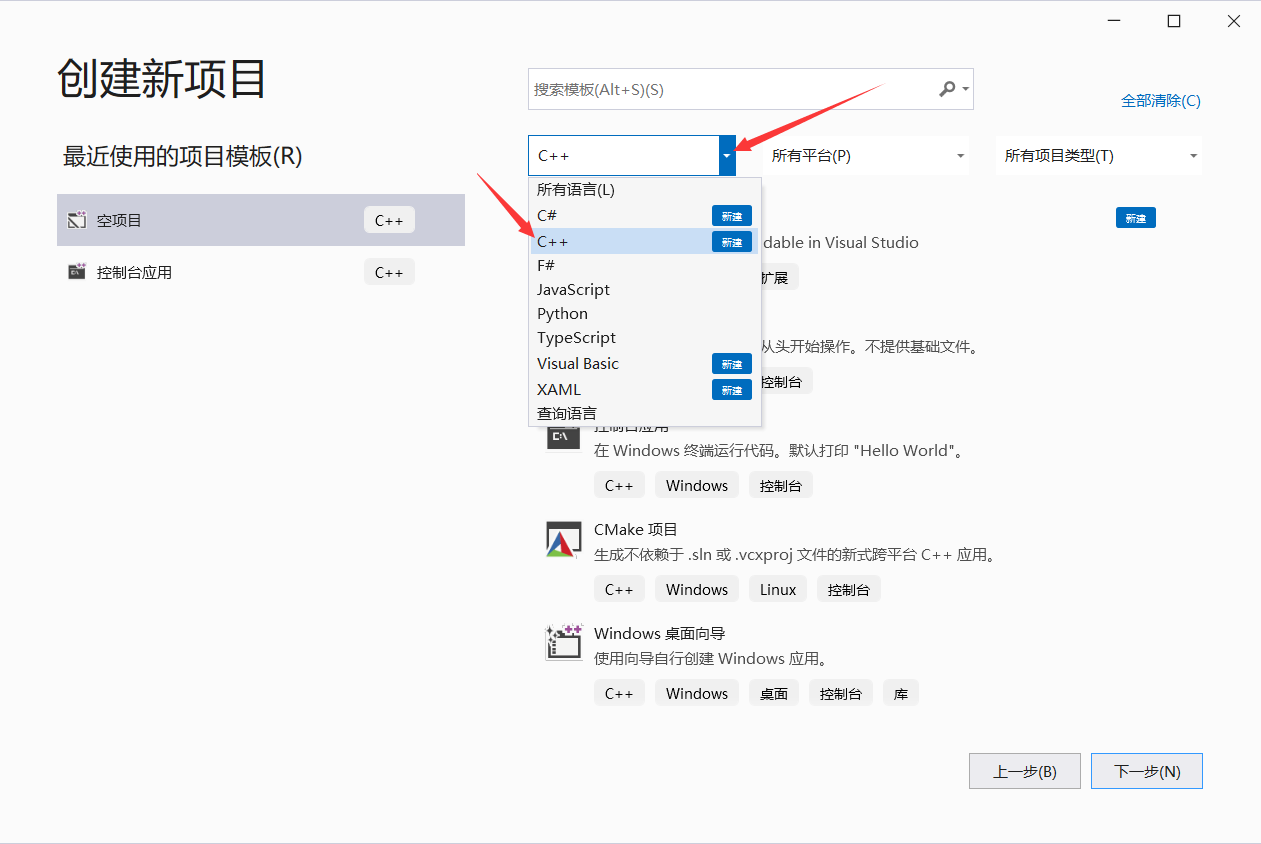Select XAML from the language list
Viewport: 1261px width, 844px height.
[x=645, y=389]
